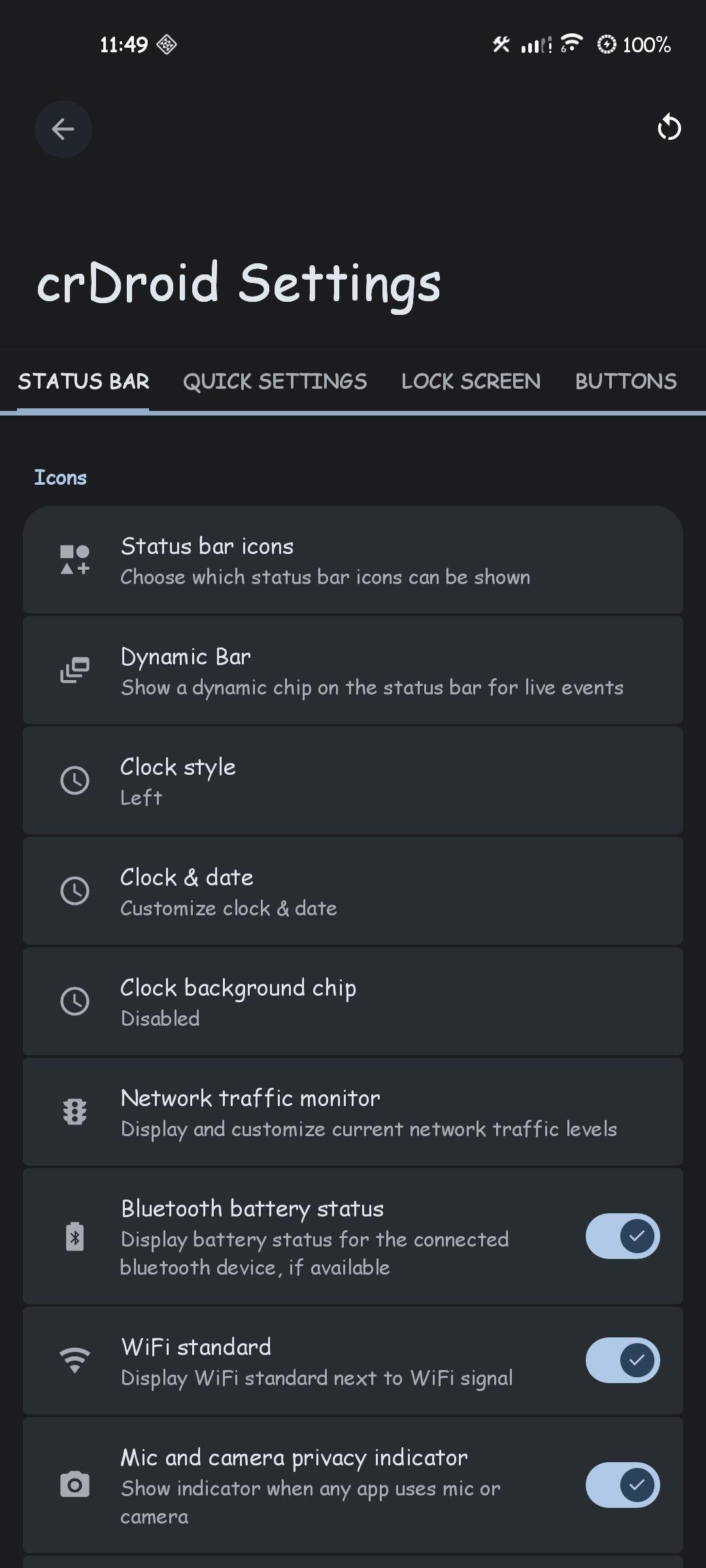Toggle Mic and camera privacy indicator

pos(622,1484)
